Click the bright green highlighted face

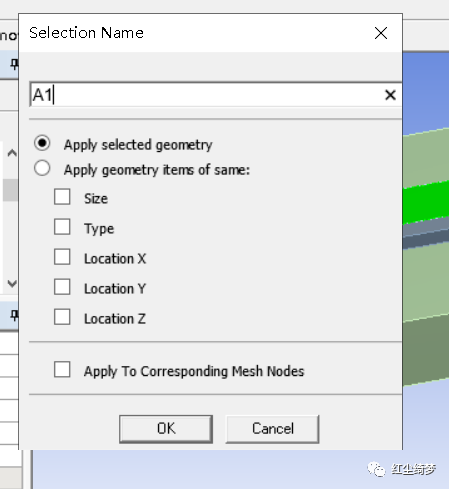426,203
